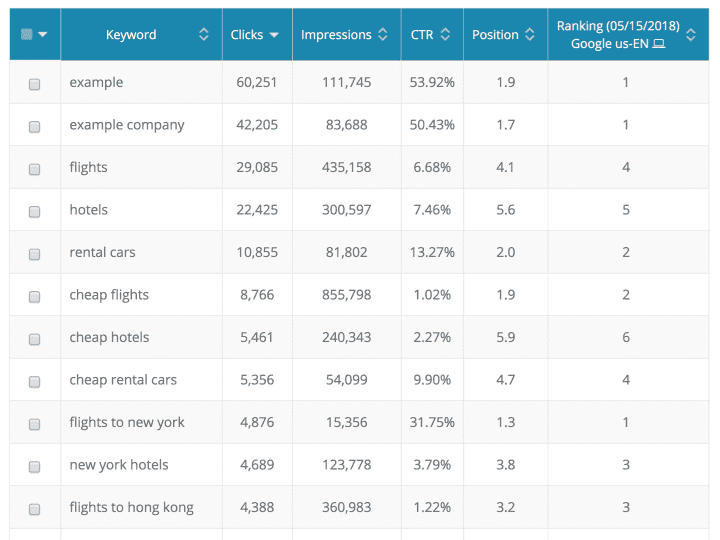The image size is (720, 540).
Task: Click the CTR column sort arrows
Action: [x=442, y=35]
